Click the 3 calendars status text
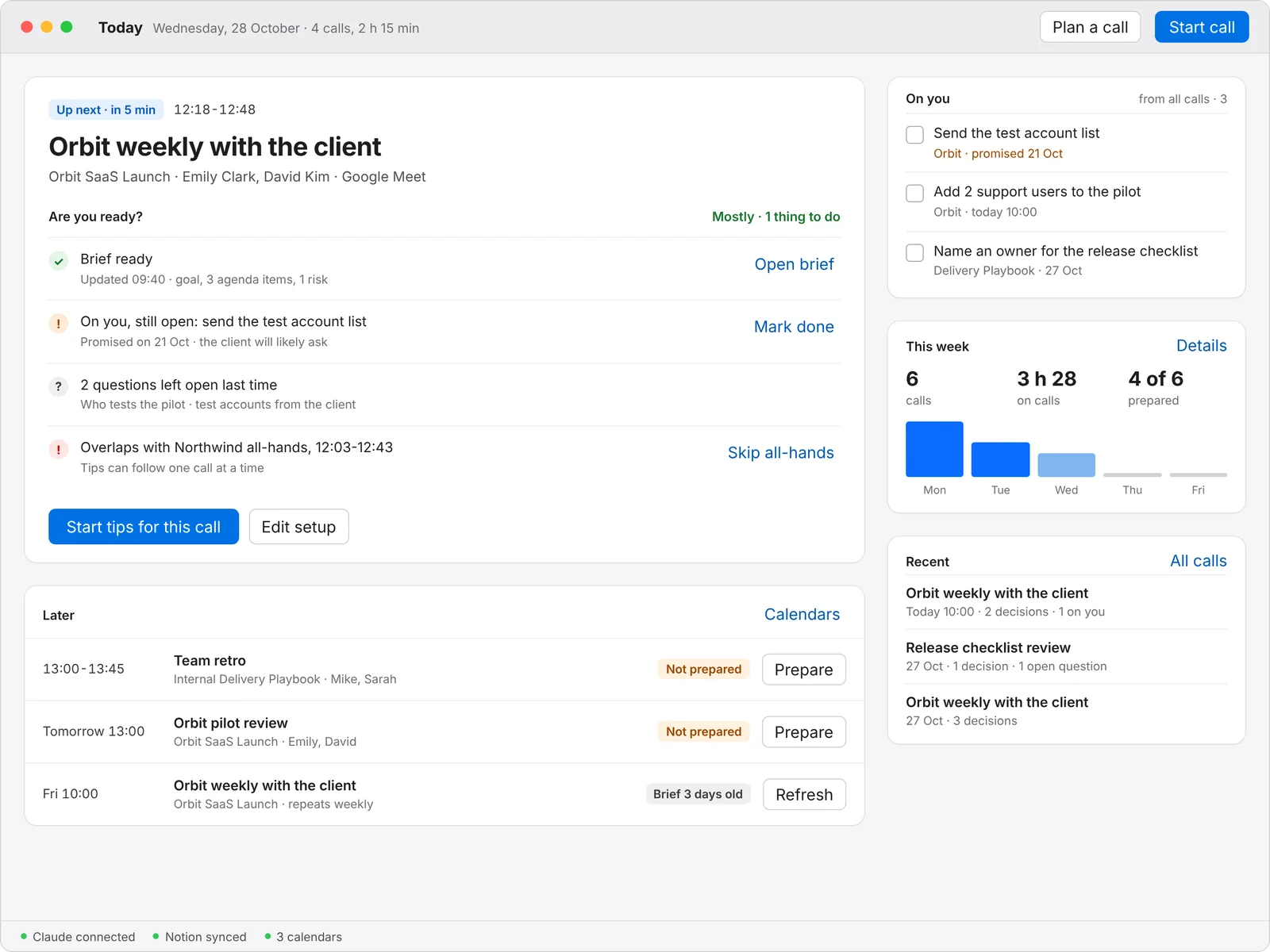This screenshot has height=952, width=1270. [x=309, y=937]
